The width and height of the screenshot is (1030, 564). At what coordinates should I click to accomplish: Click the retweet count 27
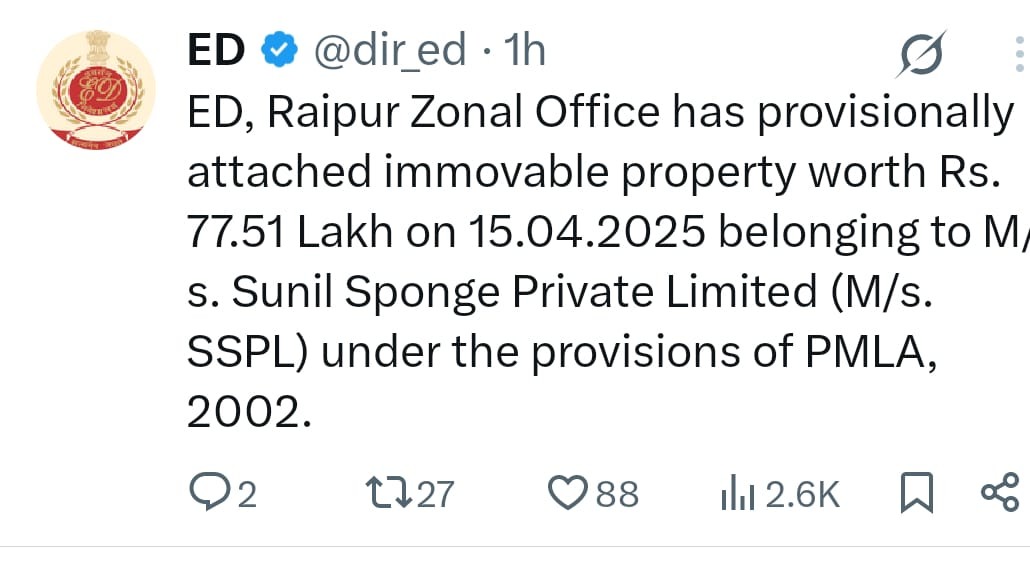(x=435, y=494)
